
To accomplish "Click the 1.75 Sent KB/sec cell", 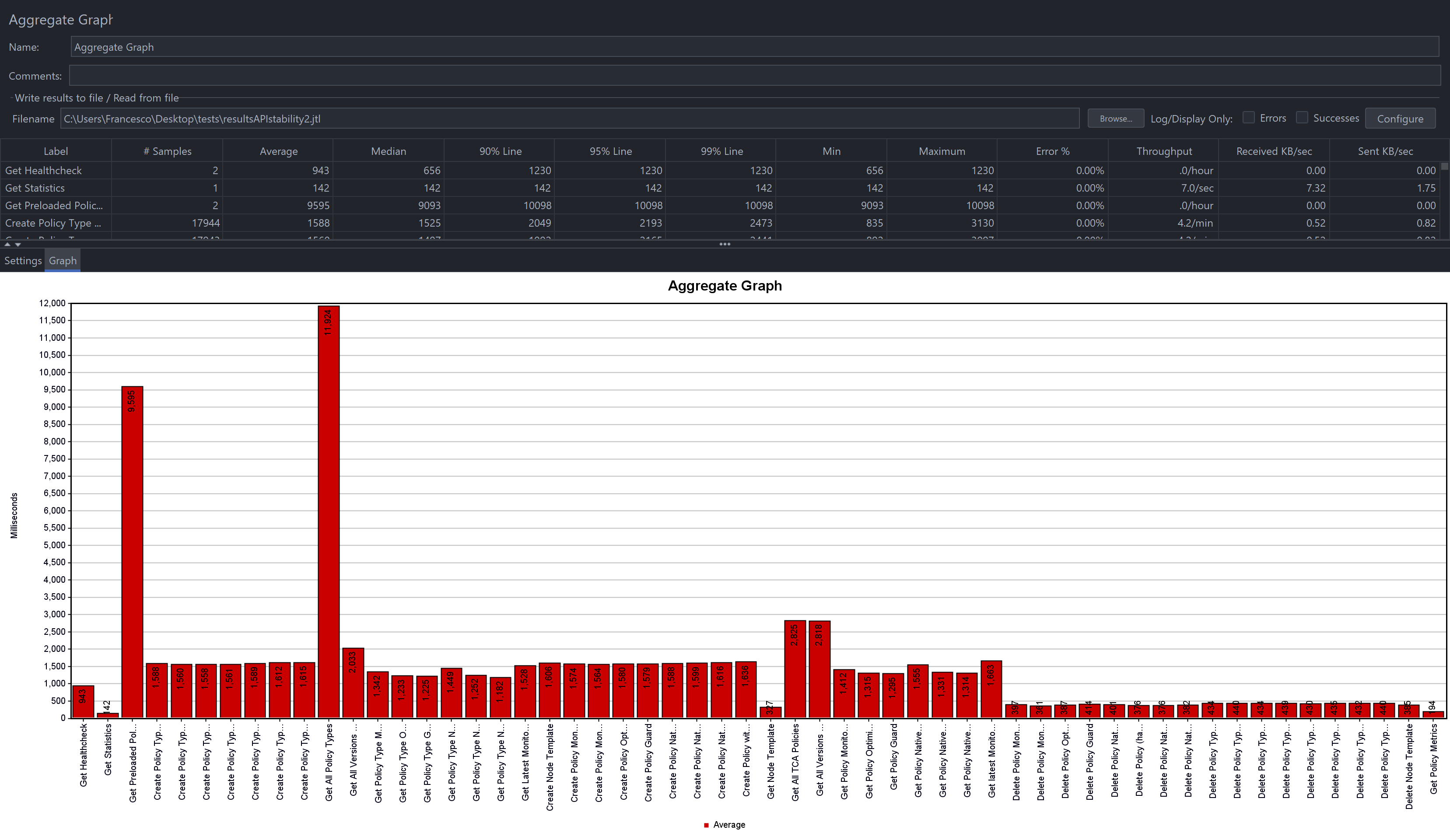I will [x=1385, y=188].
